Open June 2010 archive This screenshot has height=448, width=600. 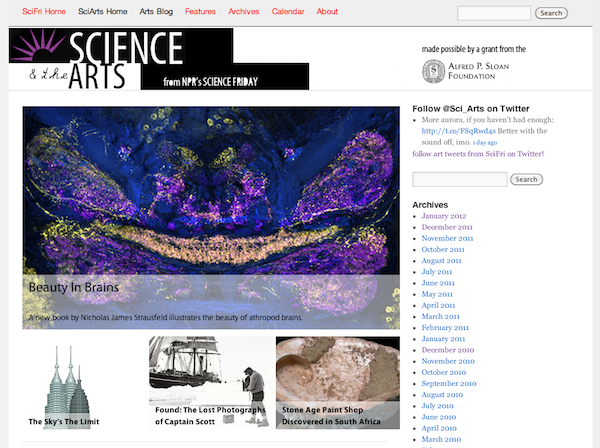439,417
